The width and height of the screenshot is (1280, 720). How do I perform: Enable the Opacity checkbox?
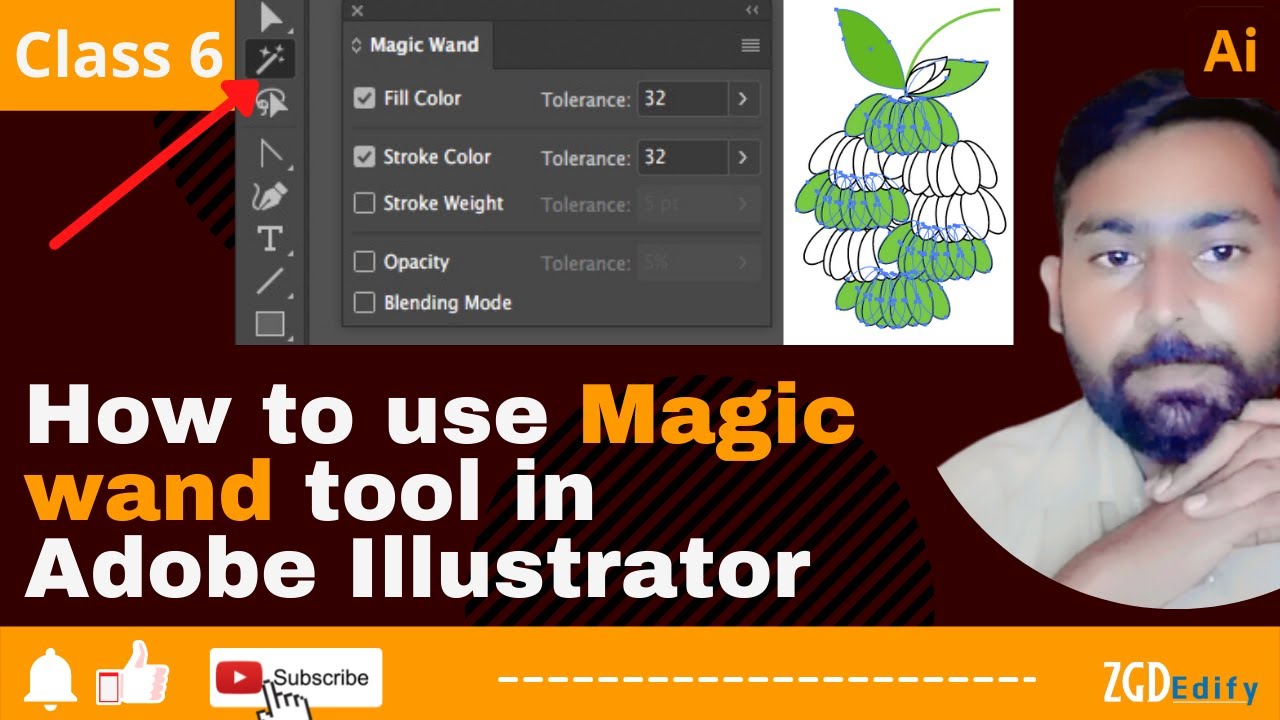364,262
